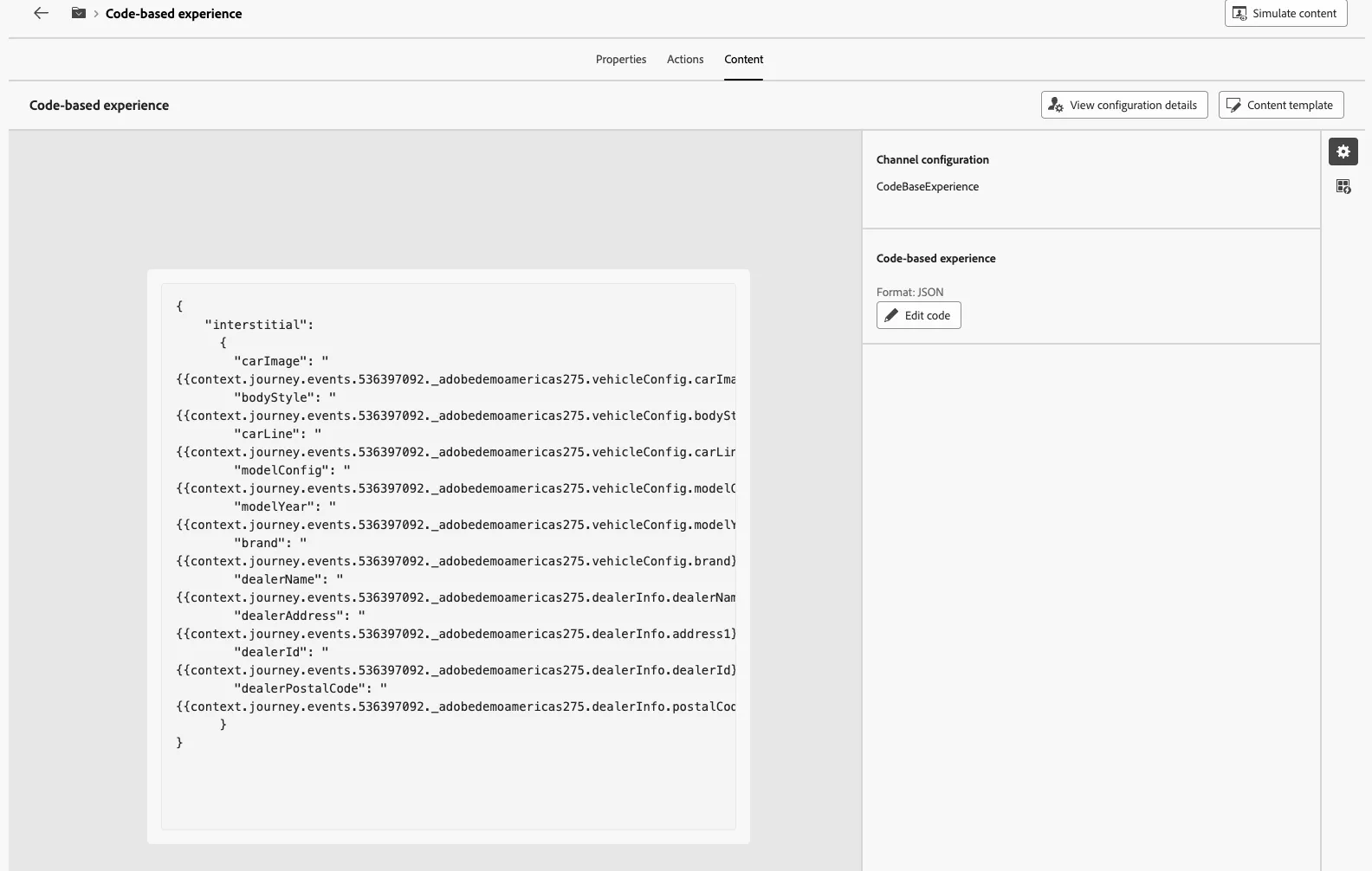The width and height of the screenshot is (1372, 871).
Task: Click the "dealerPostalCode" key line
Action: click(310, 688)
